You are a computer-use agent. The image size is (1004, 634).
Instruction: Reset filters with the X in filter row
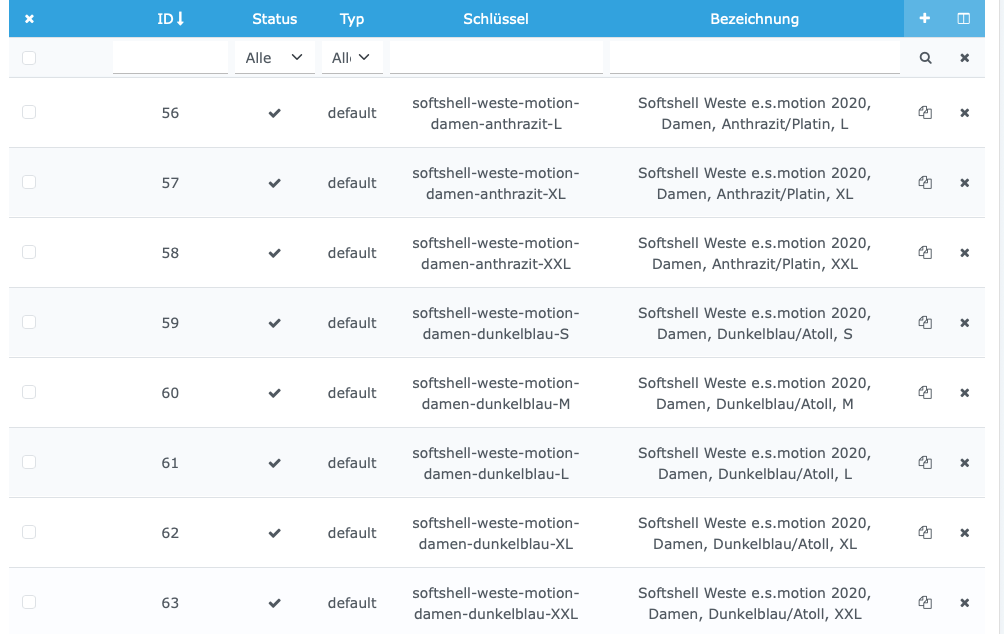click(964, 58)
